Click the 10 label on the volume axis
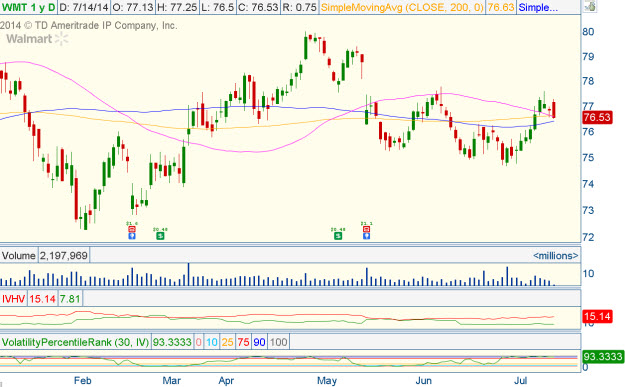Image resolution: width=625 pixels, height=387 pixels. 588,273
